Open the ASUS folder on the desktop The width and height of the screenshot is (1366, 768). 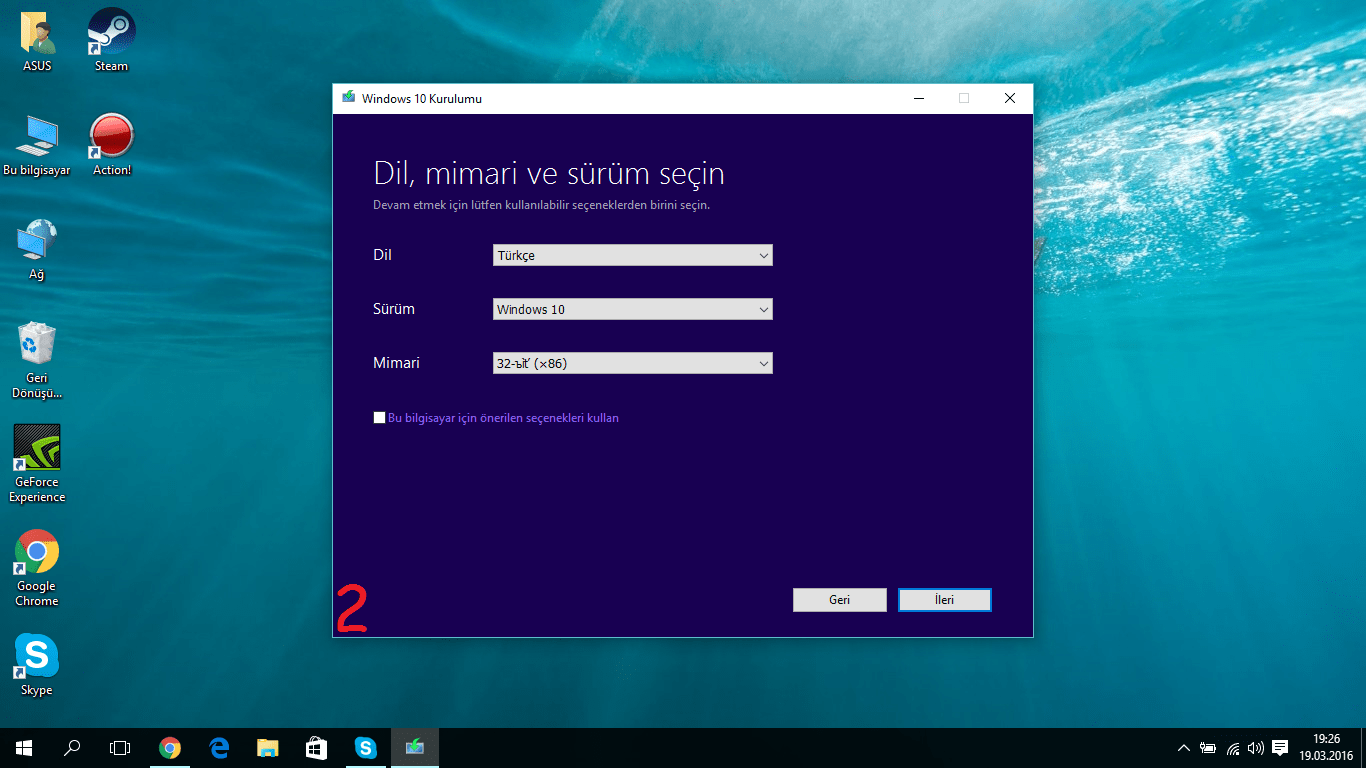pyautogui.click(x=37, y=40)
